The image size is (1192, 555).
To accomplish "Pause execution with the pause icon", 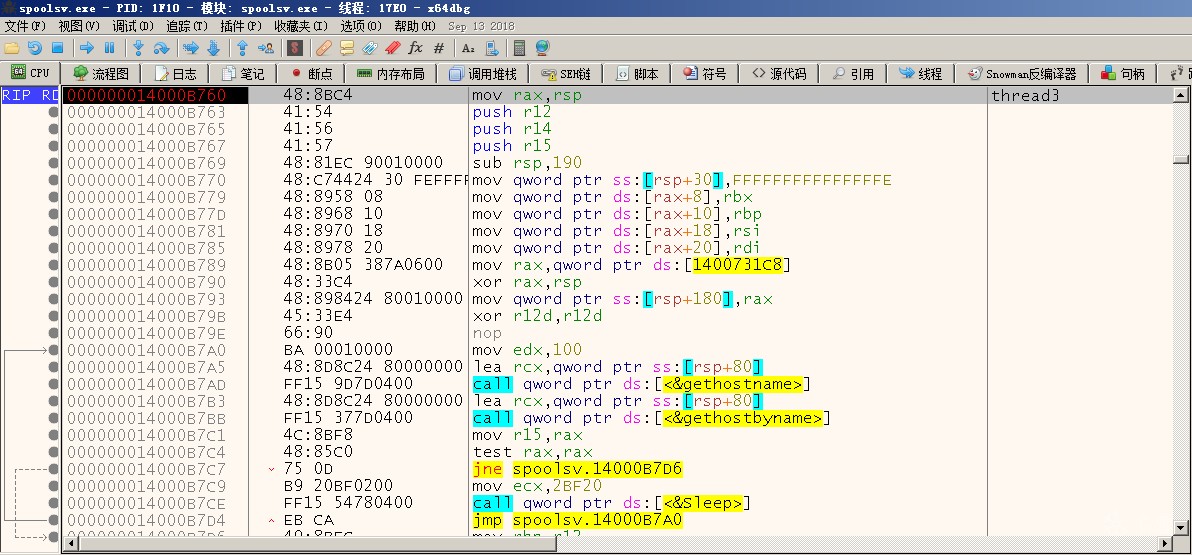I will tap(109, 48).
